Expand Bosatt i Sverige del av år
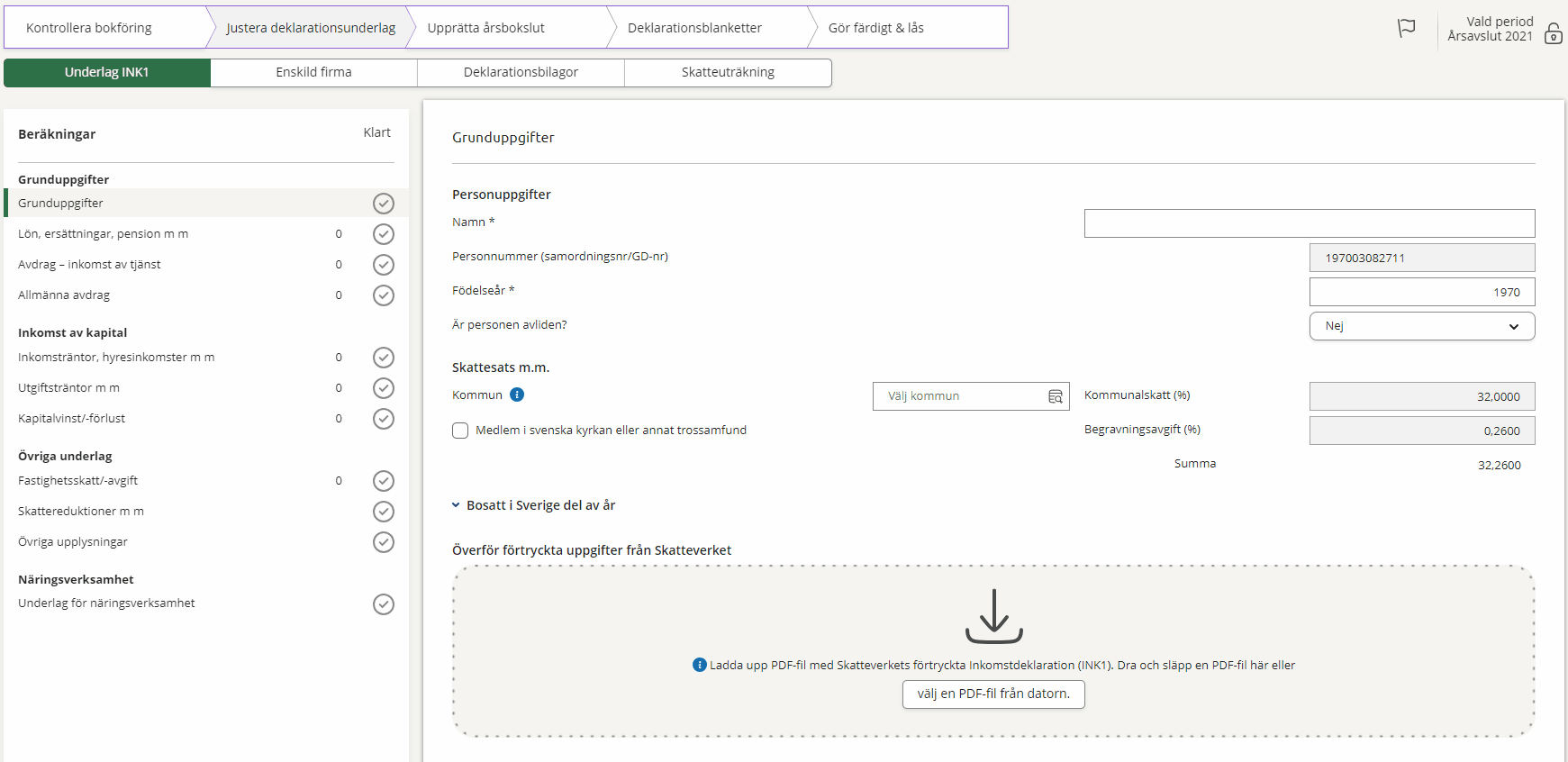This screenshot has height=762, width=1568. click(x=533, y=505)
